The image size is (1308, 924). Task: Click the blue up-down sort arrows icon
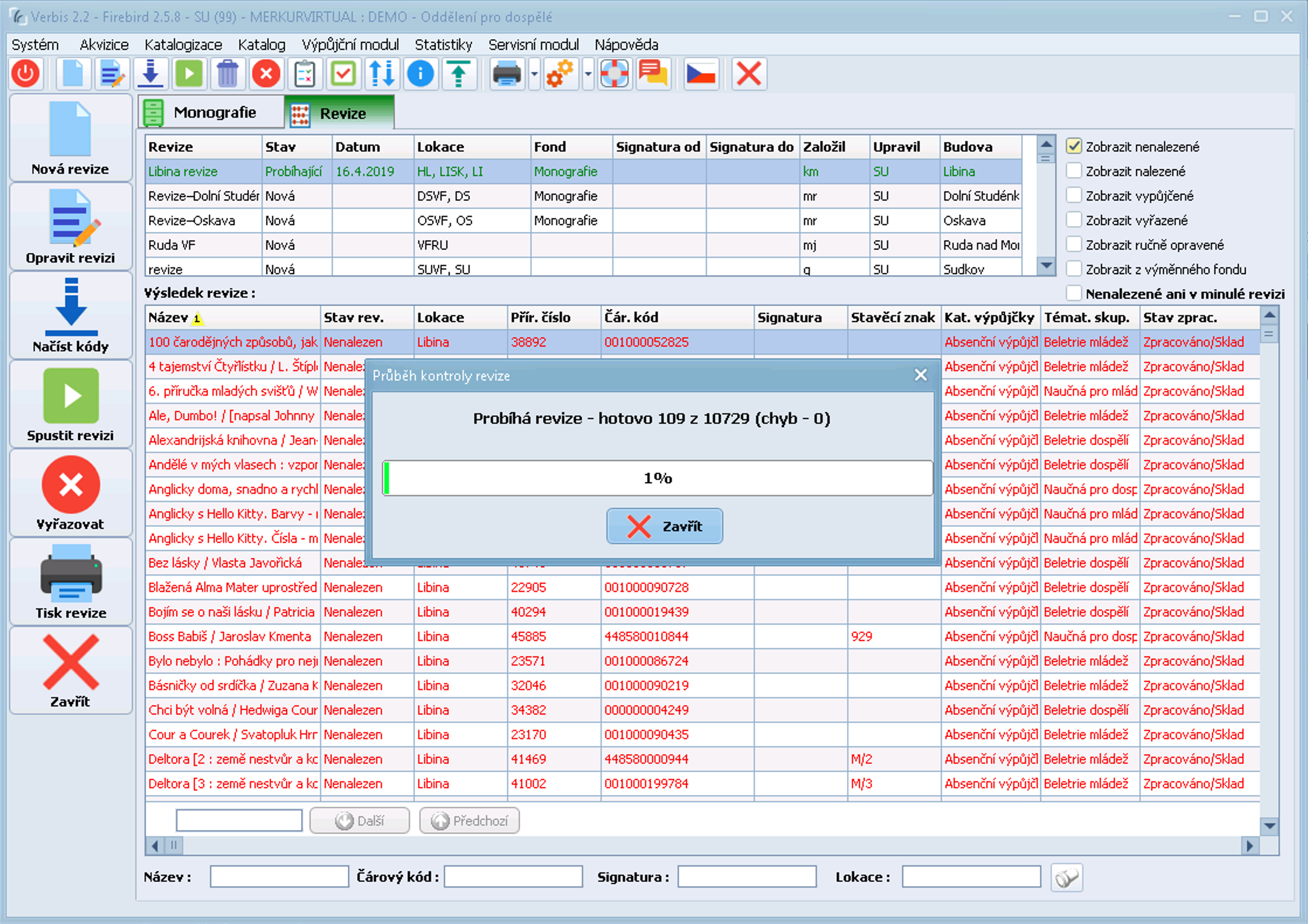click(382, 74)
